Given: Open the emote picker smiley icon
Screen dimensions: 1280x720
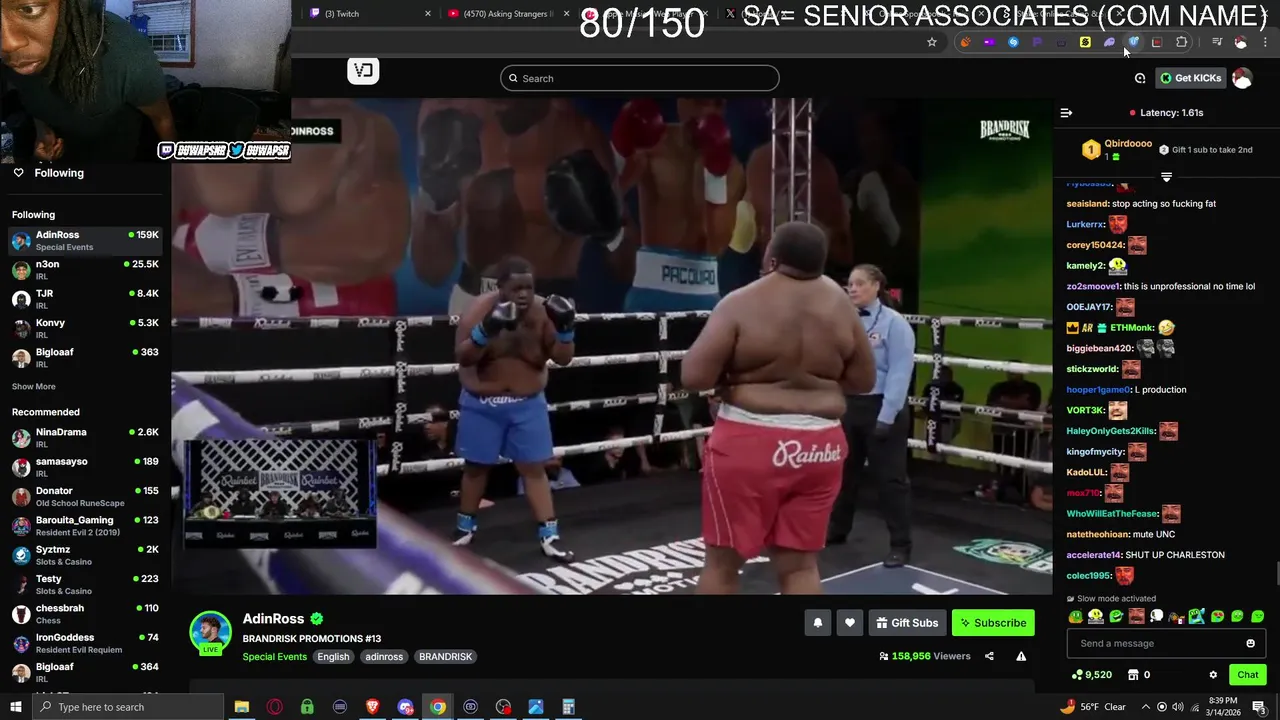Looking at the screenshot, I should pos(1250,643).
